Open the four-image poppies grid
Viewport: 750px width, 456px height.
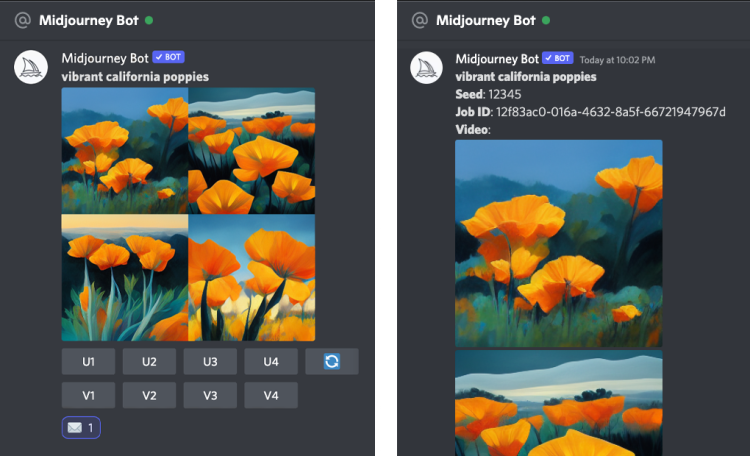188,214
